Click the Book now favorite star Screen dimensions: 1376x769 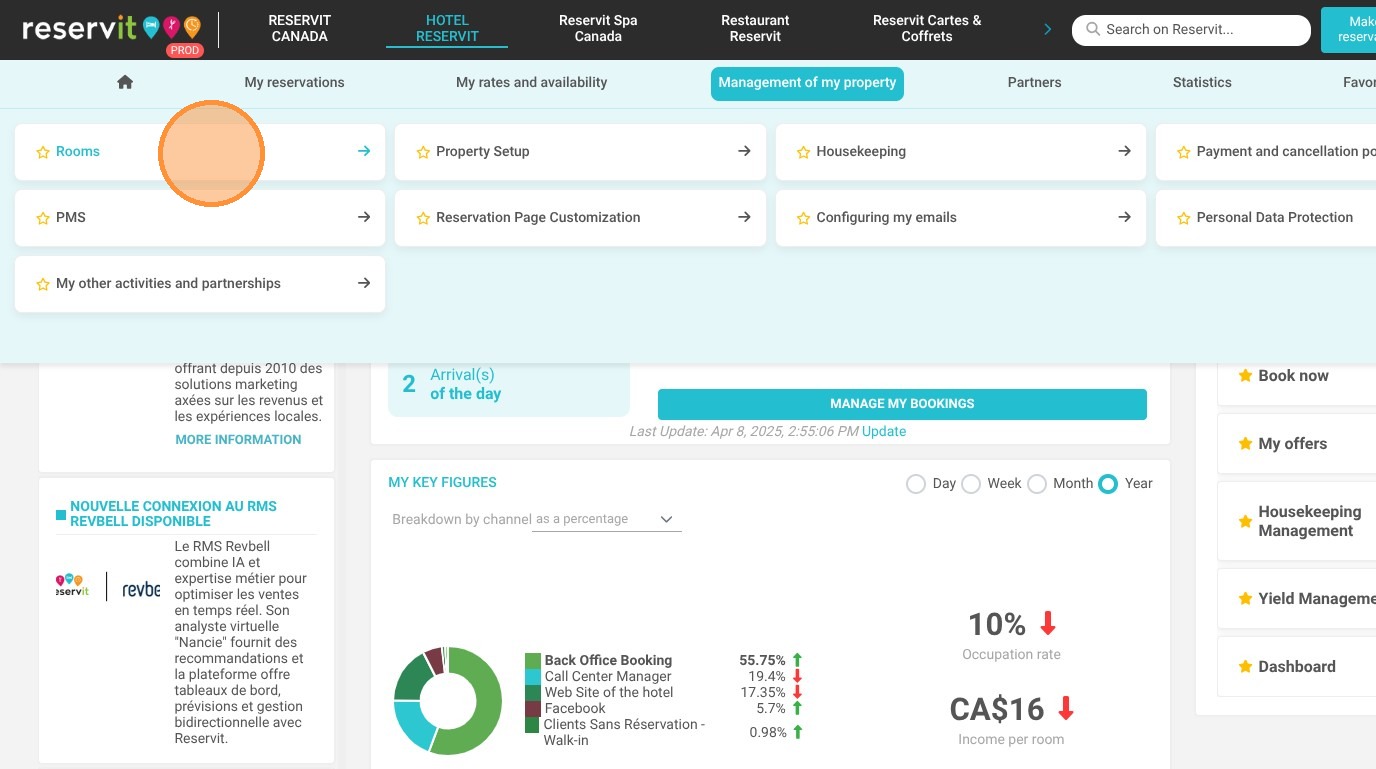pyautogui.click(x=1245, y=376)
